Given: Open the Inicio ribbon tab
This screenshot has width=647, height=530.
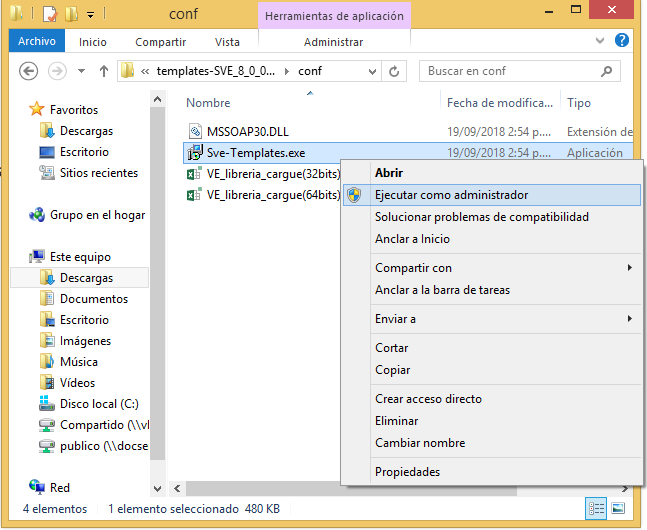Looking at the screenshot, I should coord(93,42).
